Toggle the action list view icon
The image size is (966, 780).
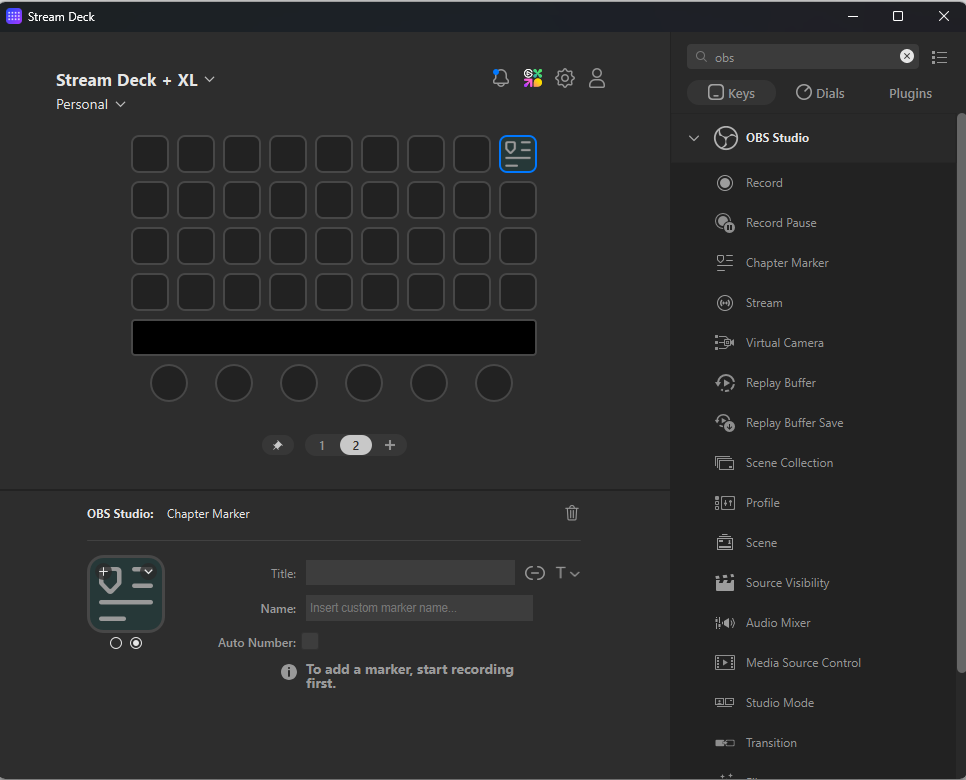coord(940,57)
